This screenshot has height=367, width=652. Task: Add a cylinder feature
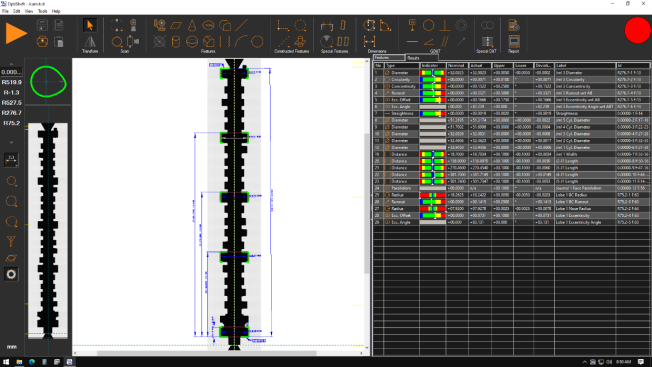pyautogui.click(x=176, y=42)
